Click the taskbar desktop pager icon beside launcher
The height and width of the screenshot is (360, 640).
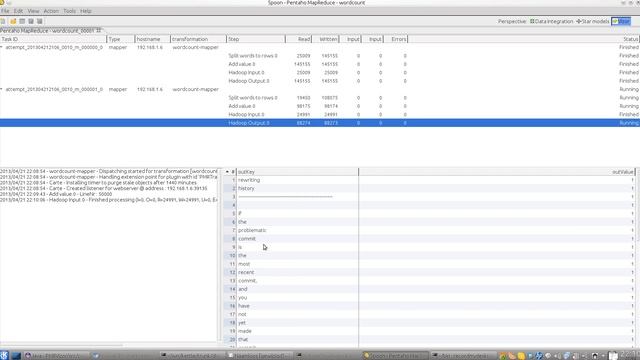tap(16, 356)
